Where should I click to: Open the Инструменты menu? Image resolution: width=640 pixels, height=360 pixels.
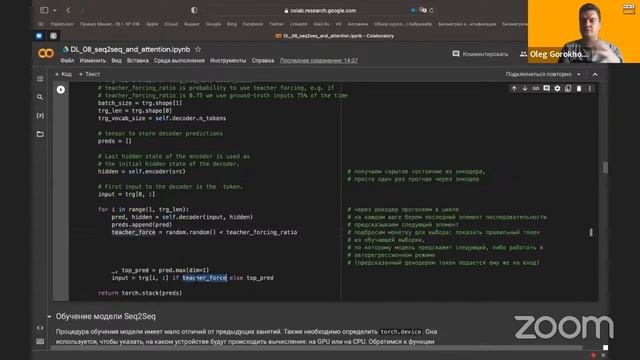228,60
